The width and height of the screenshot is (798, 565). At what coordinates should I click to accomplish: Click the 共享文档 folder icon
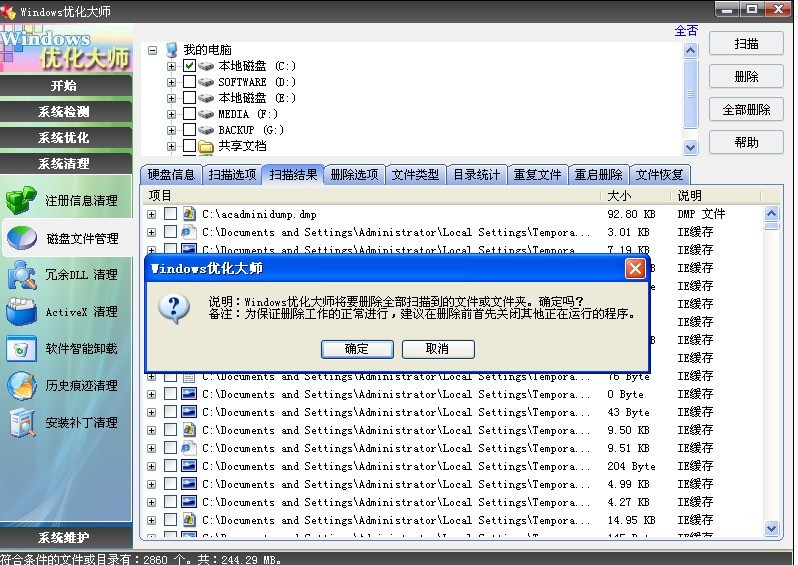click(206, 147)
